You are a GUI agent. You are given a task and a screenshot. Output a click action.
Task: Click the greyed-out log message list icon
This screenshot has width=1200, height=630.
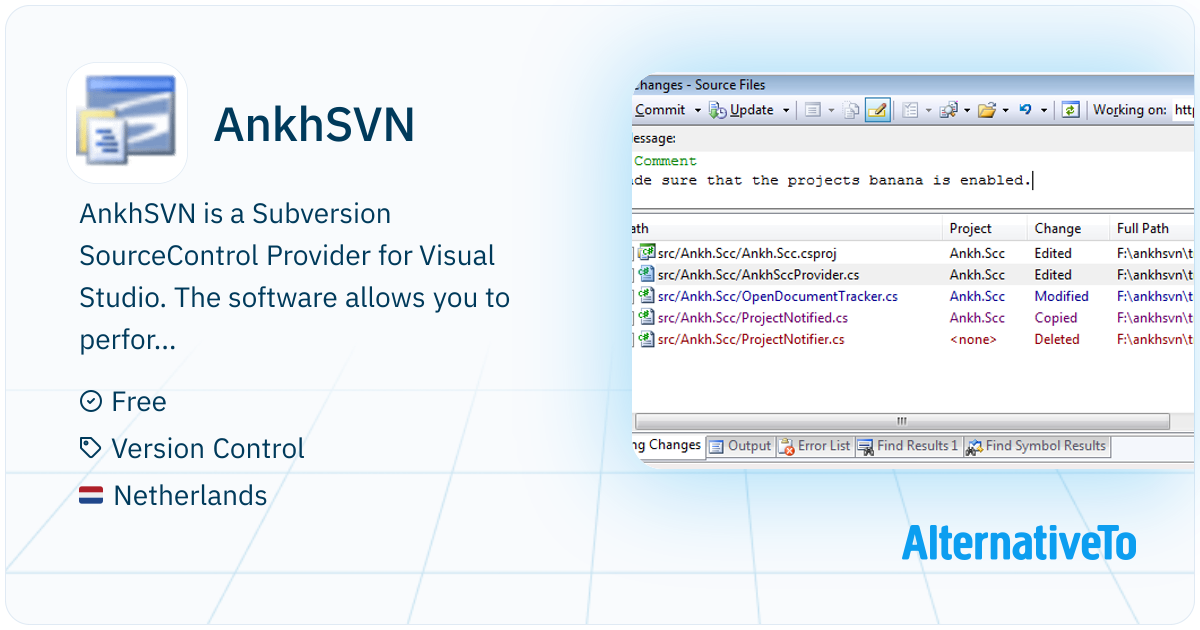(x=812, y=111)
